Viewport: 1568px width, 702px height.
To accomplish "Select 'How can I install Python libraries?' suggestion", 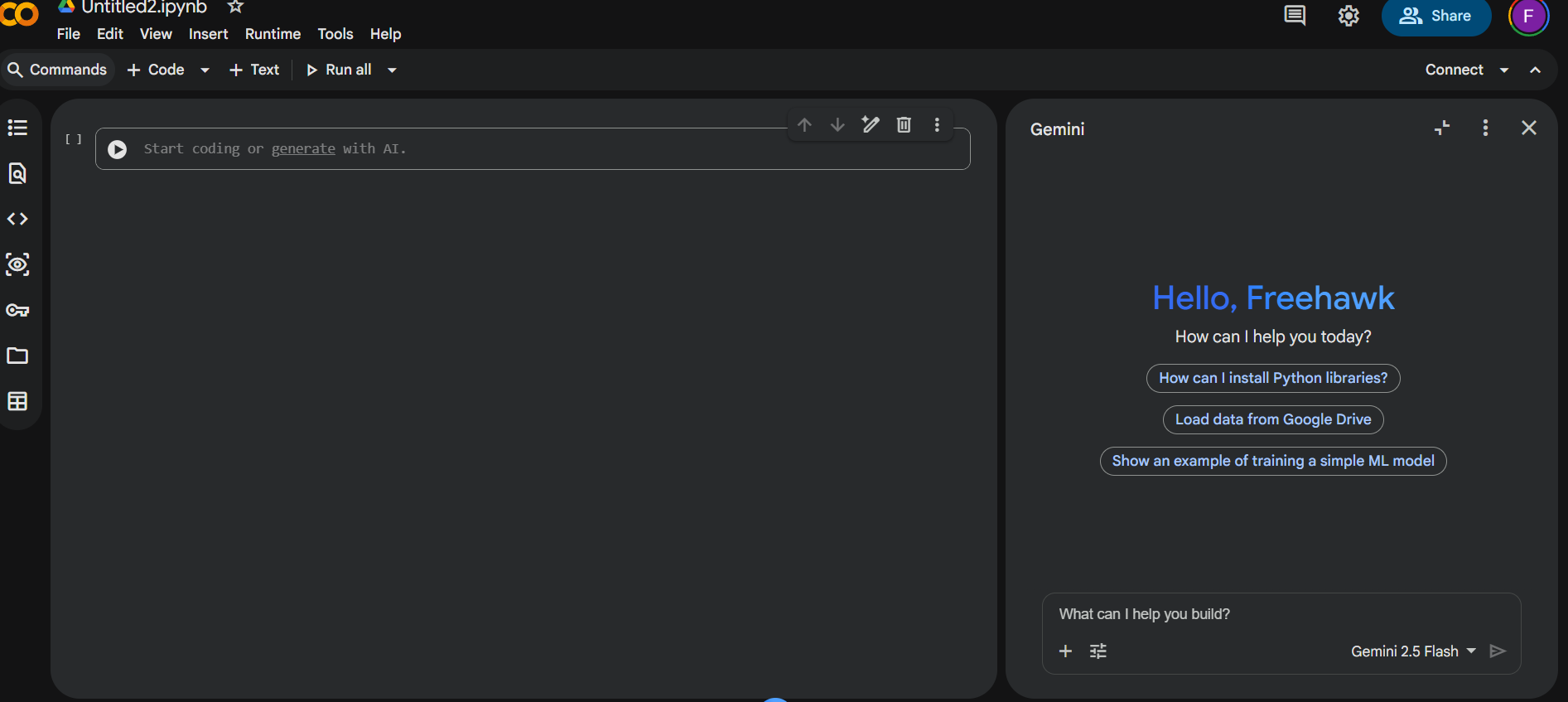I will (1273, 378).
